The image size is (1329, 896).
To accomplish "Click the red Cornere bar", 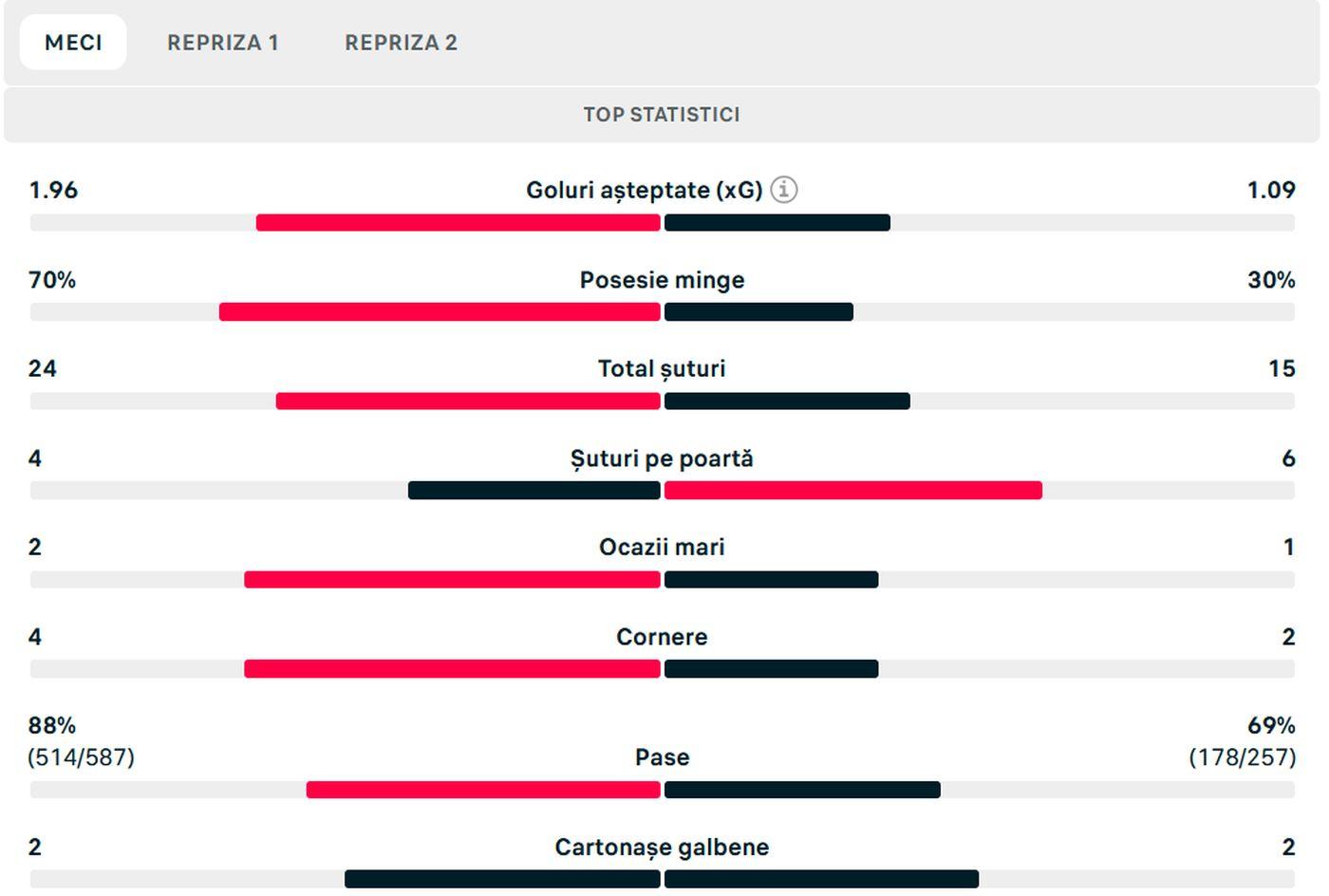I will 452,669.
